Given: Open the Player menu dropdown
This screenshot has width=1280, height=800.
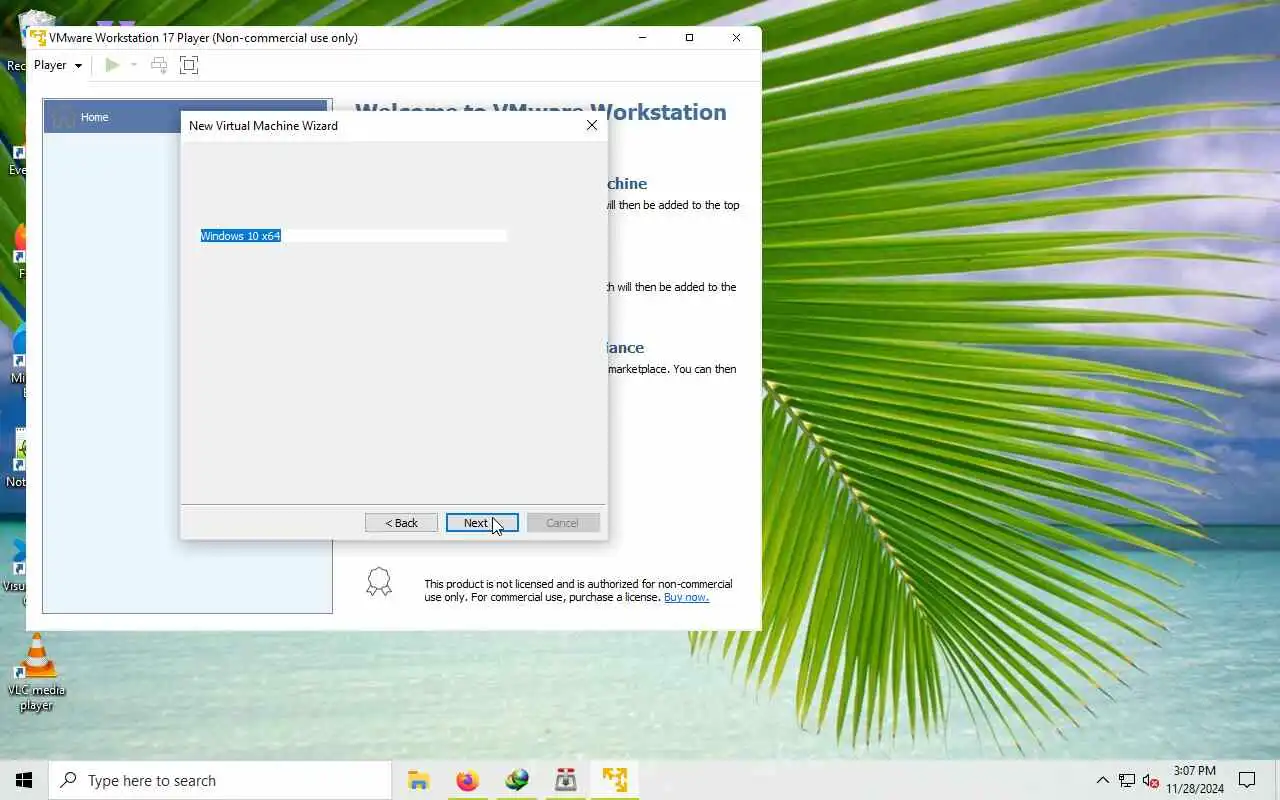Looking at the screenshot, I should point(58,65).
